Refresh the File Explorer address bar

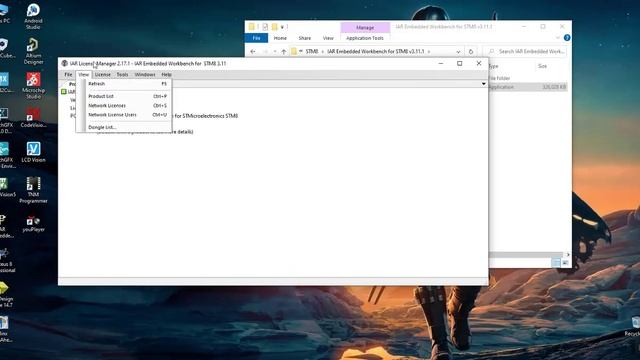[471, 51]
